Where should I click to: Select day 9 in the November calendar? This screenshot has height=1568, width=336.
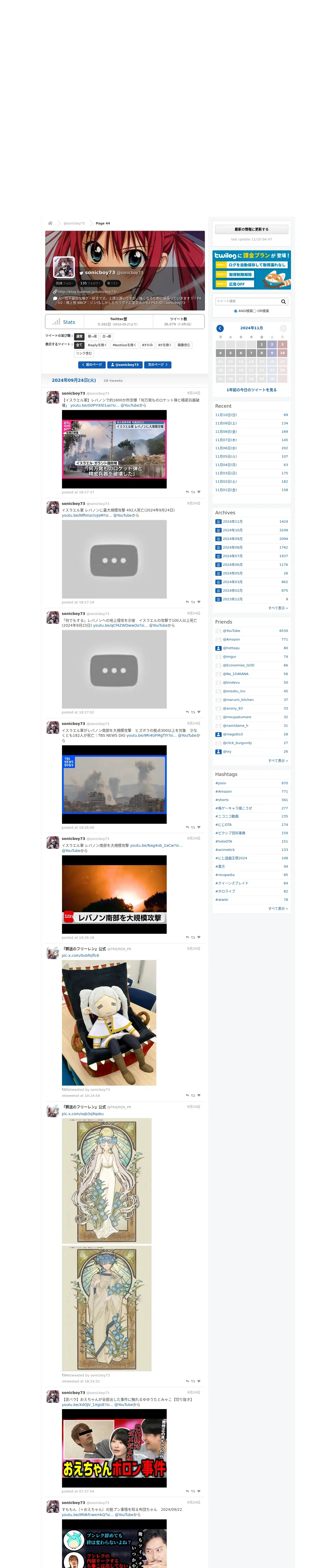(x=272, y=353)
